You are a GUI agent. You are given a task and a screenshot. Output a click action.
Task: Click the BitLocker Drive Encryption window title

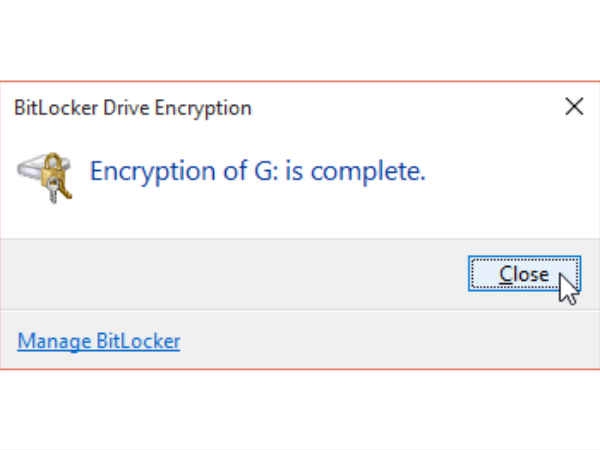[133, 108]
